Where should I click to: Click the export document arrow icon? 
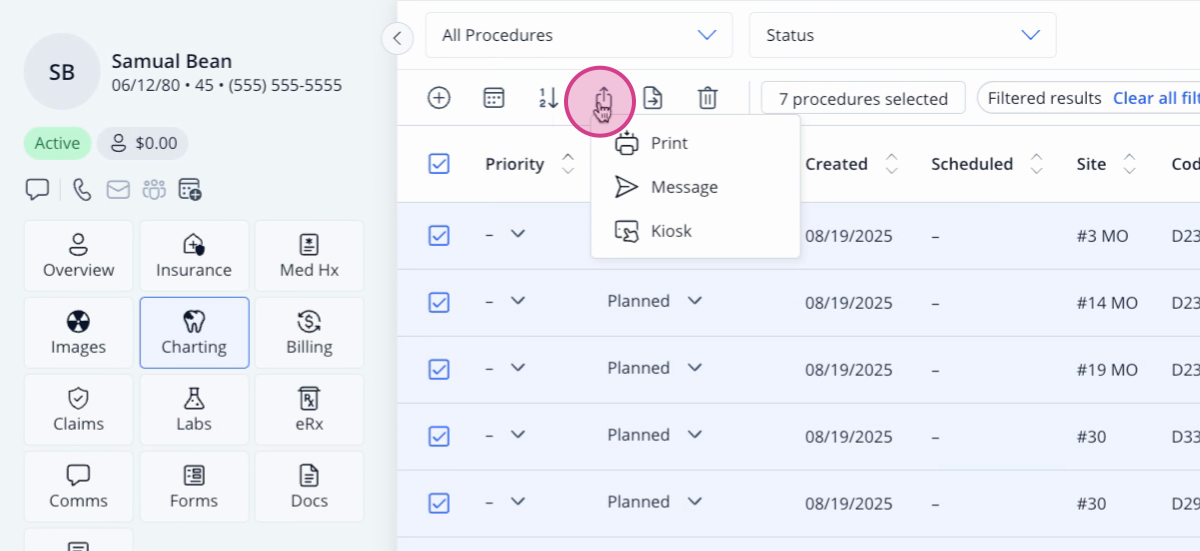pyautogui.click(x=653, y=98)
